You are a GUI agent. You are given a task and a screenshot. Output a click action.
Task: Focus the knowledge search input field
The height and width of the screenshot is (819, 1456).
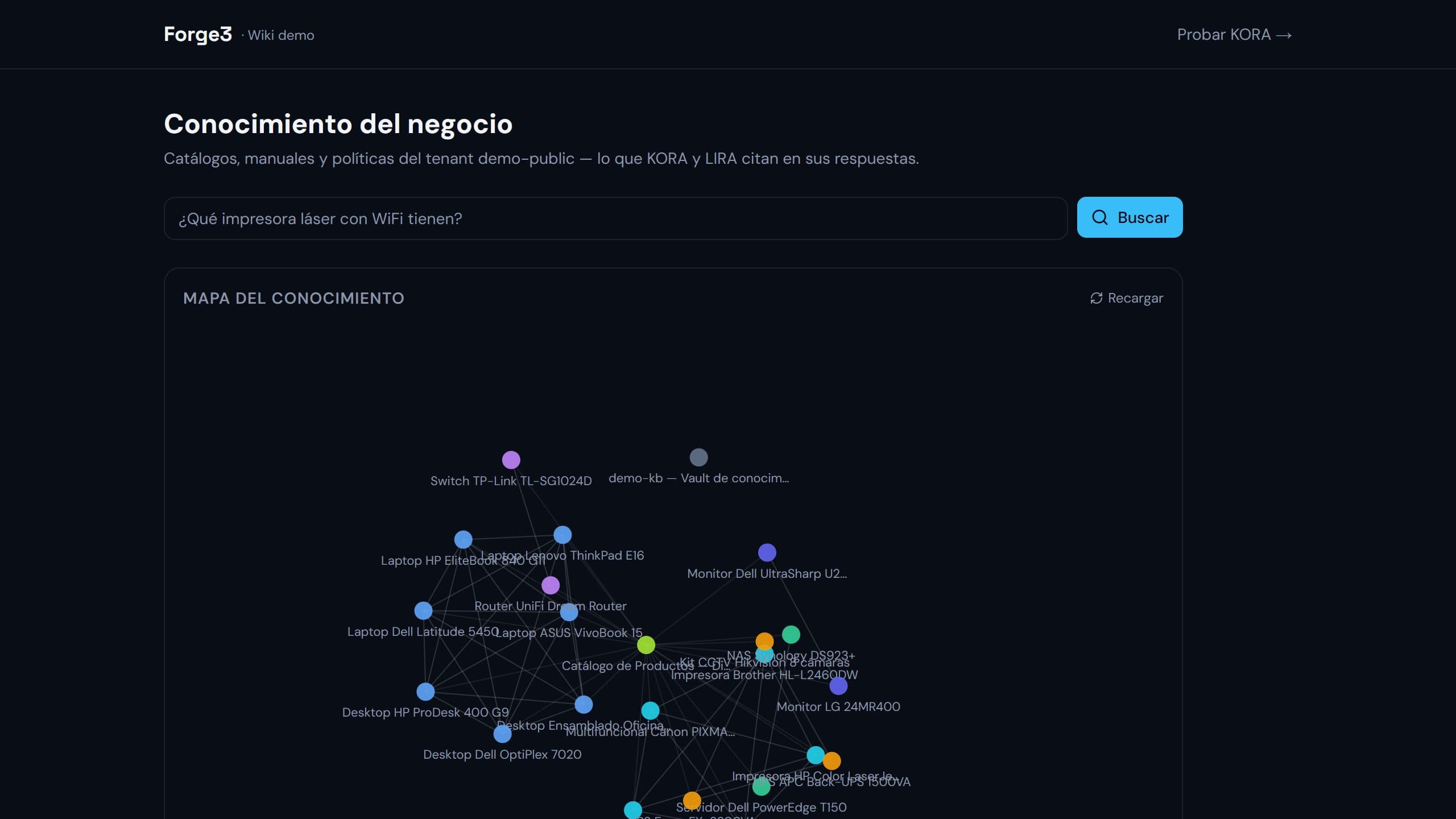coord(615,218)
